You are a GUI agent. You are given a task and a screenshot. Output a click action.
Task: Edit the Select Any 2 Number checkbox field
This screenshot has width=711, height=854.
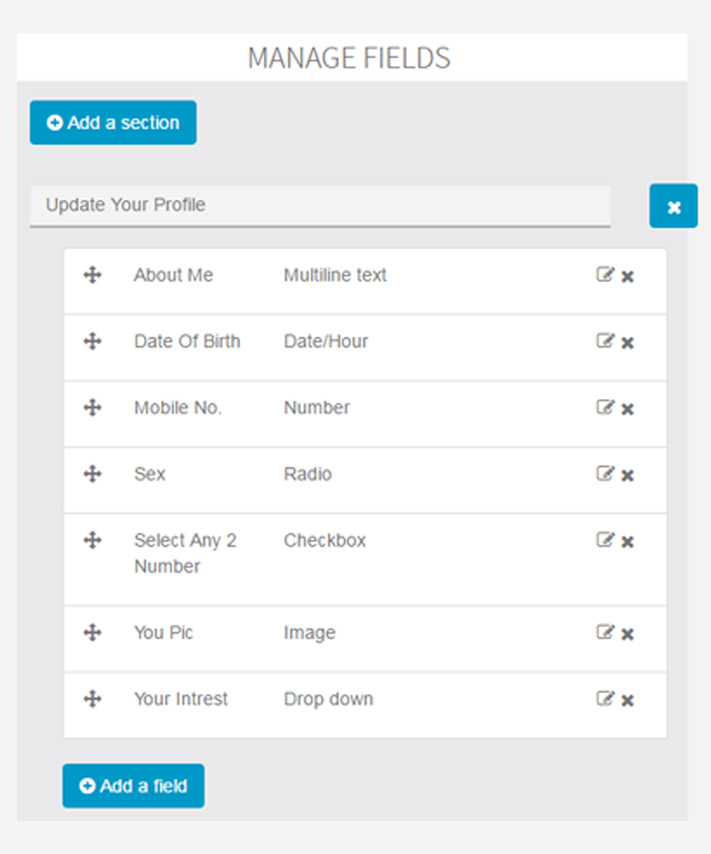click(x=605, y=540)
